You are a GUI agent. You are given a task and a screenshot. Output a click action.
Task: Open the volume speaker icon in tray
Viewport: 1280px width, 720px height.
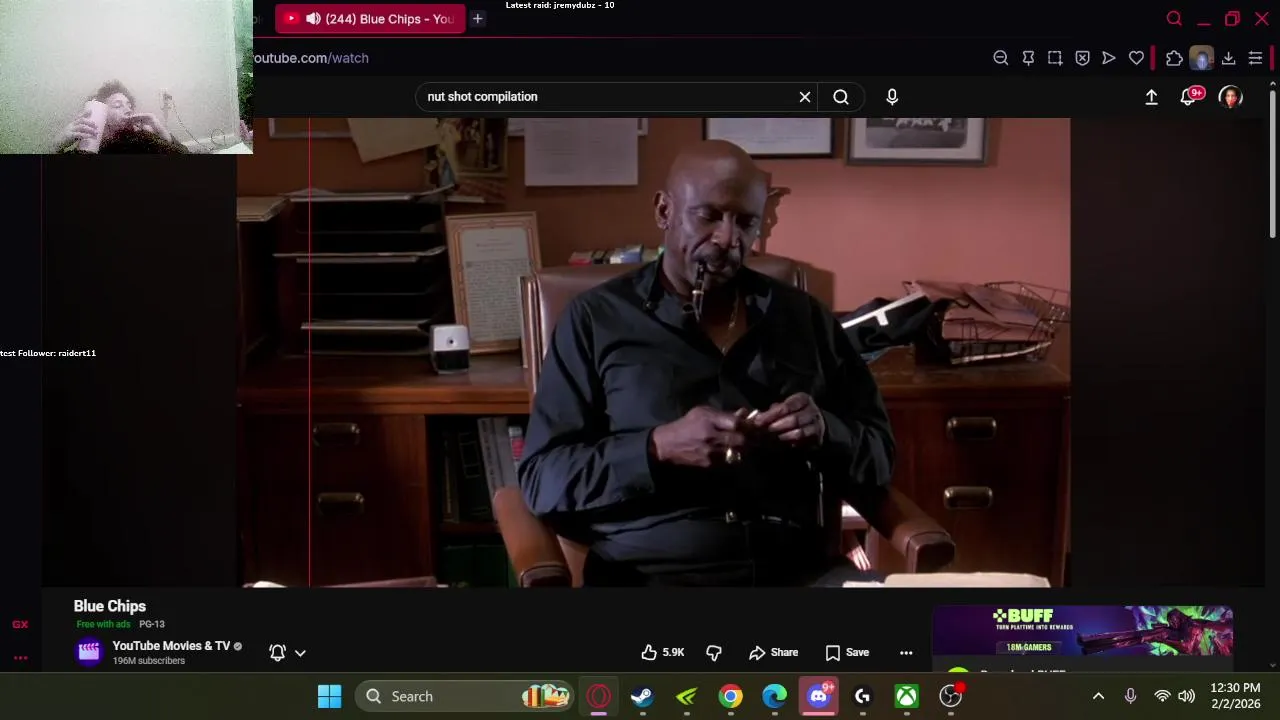coord(1186,696)
